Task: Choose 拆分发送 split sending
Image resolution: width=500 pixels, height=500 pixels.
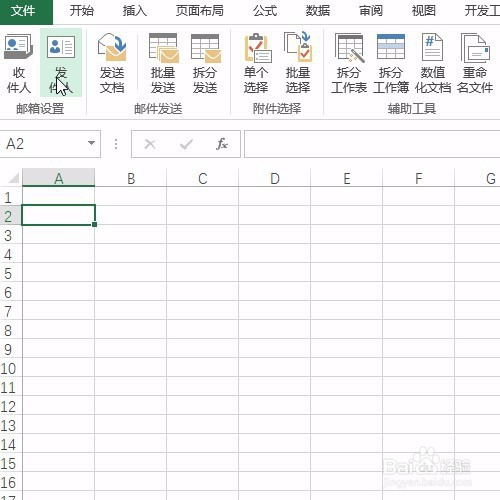Action: [205, 63]
